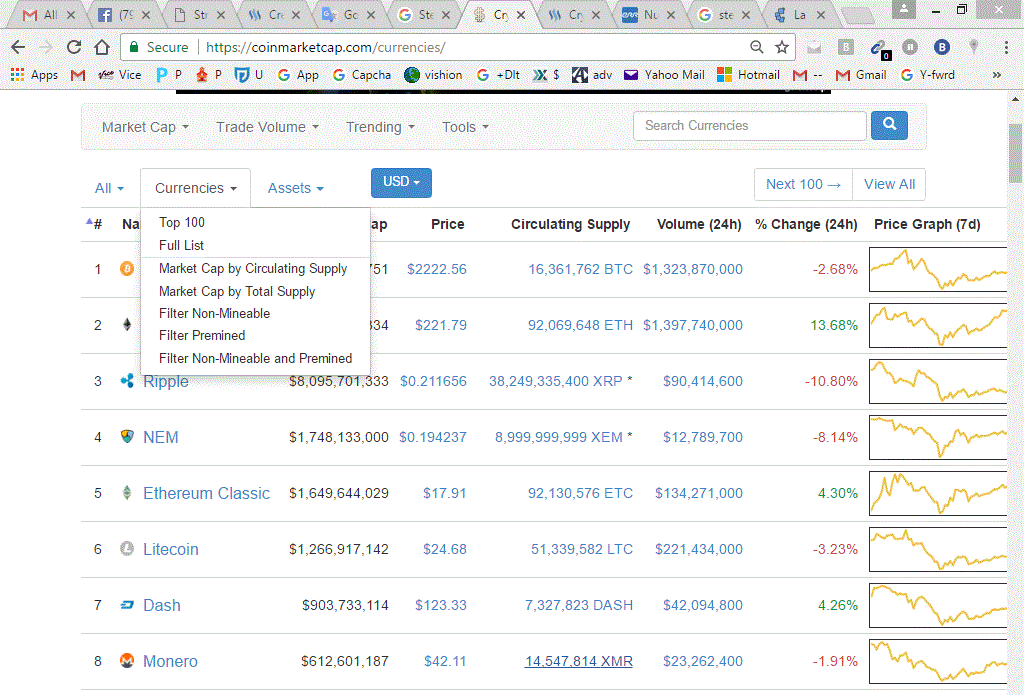The height and width of the screenshot is (695, 1024).
Task: Select Full List in Currencies menu
Action: point(181,246)
